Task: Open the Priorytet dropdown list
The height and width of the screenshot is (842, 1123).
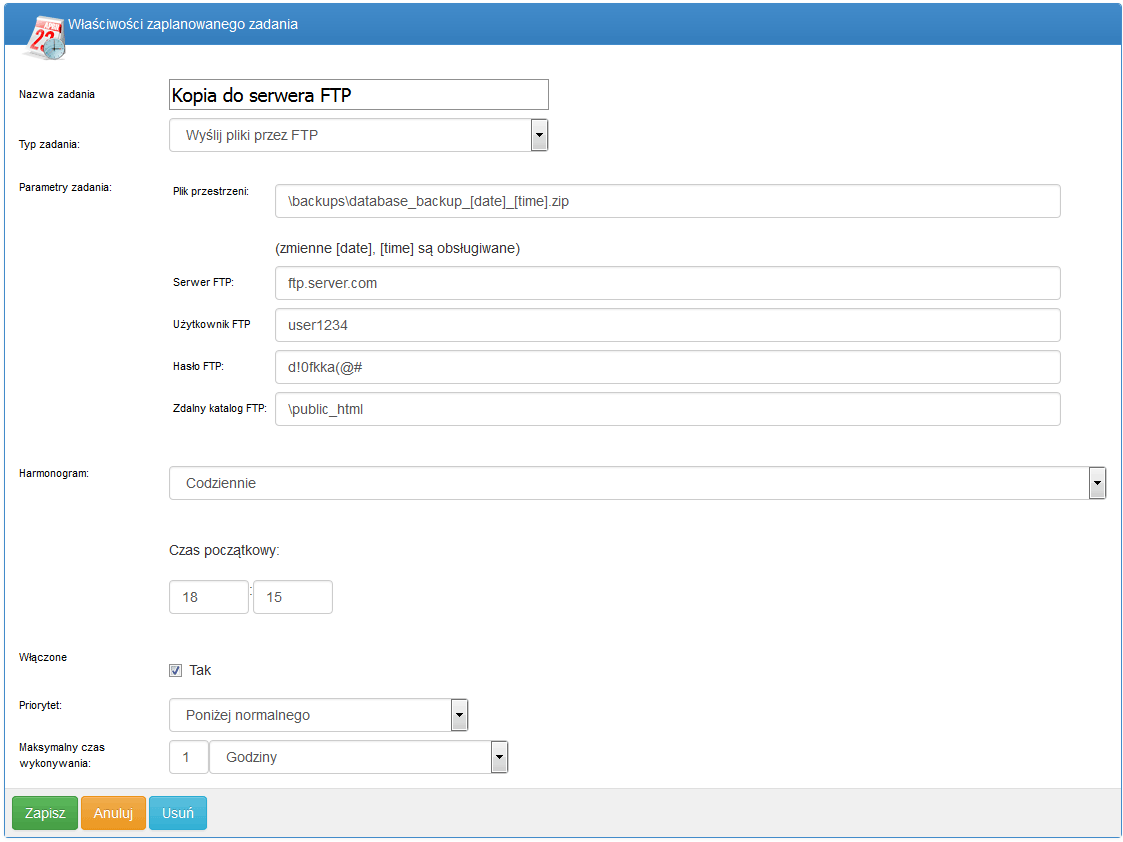Action: [x=319, y=715]
